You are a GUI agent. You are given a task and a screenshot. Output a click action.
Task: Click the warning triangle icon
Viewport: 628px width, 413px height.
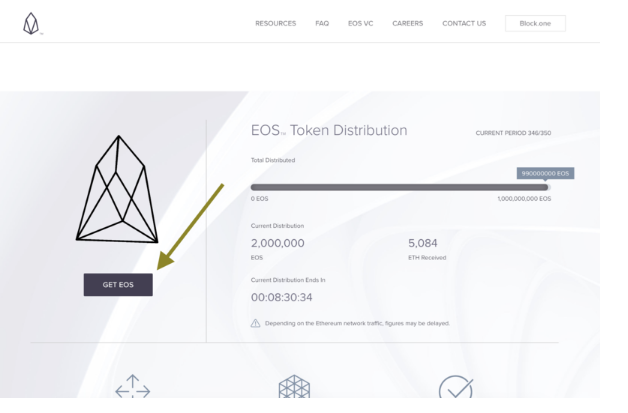(x=255, y=323)
